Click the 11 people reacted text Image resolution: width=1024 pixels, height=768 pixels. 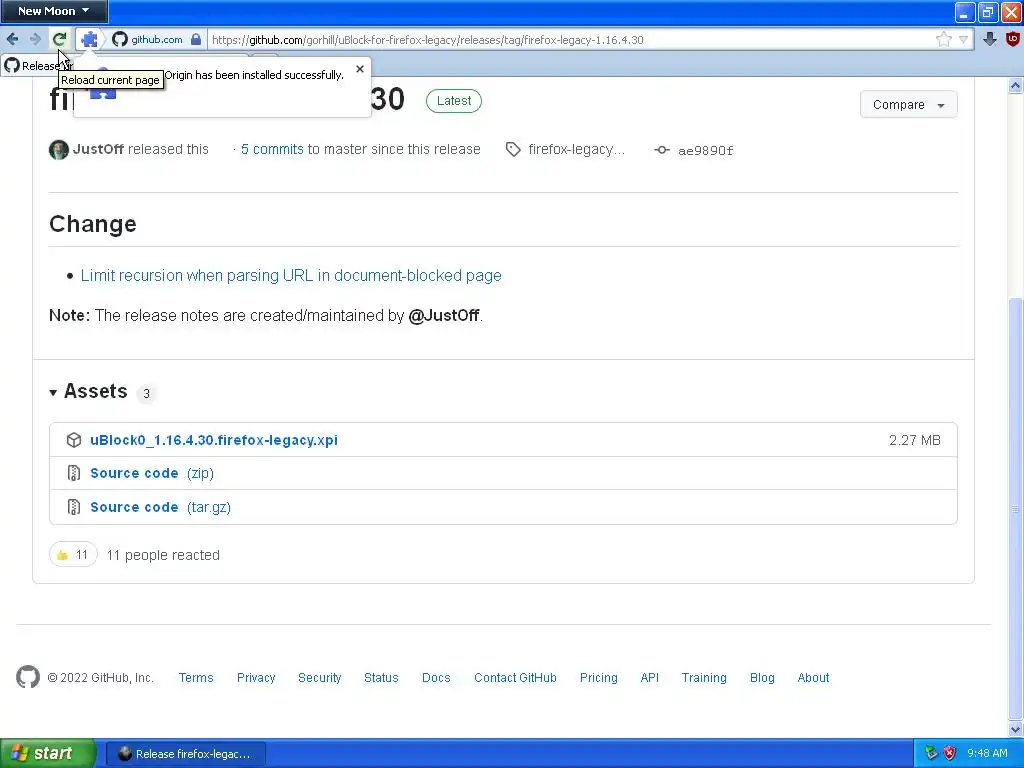pos(163,555)
